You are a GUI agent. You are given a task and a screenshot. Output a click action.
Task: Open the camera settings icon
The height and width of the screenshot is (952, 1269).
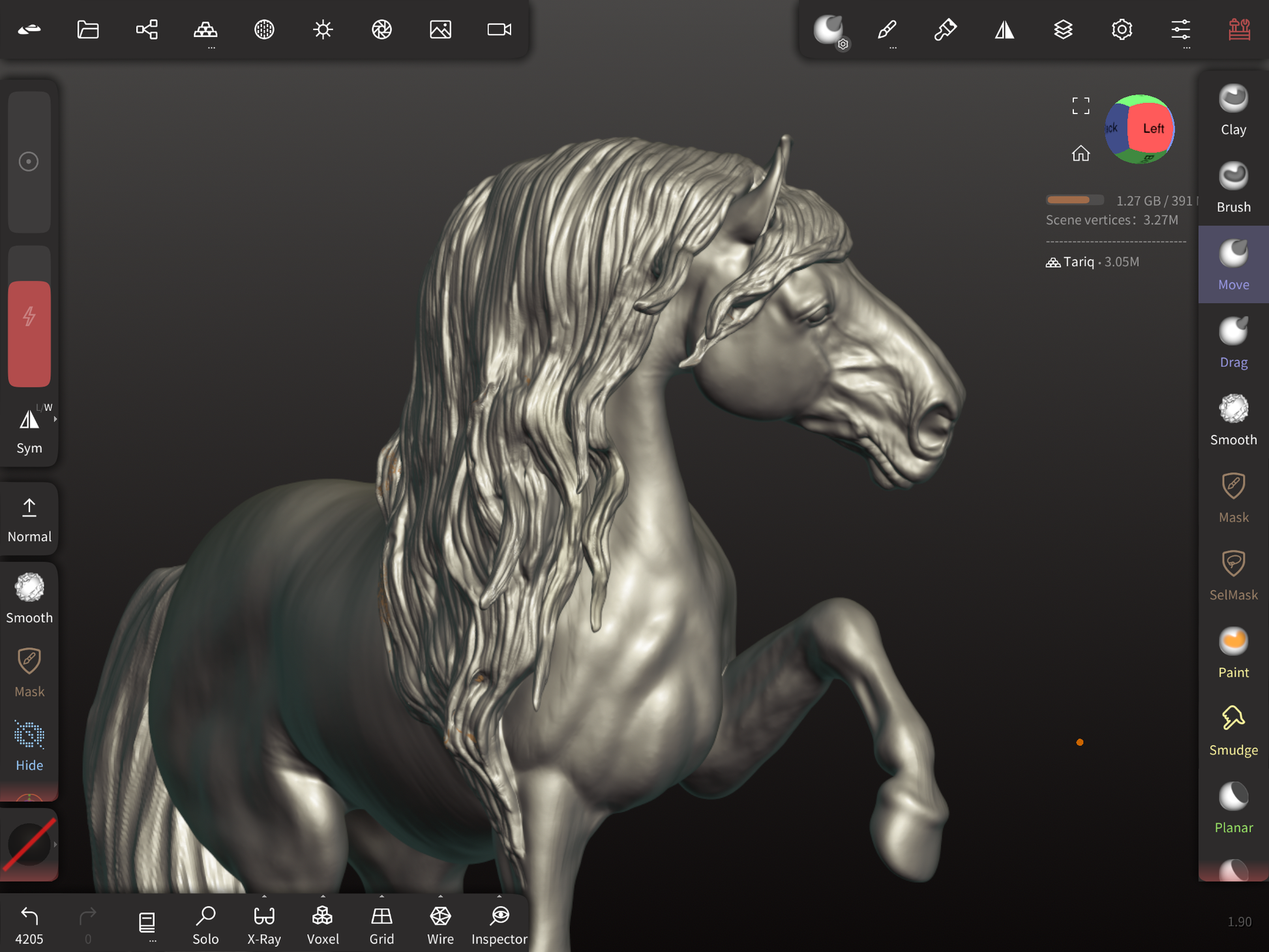point(499,29)
